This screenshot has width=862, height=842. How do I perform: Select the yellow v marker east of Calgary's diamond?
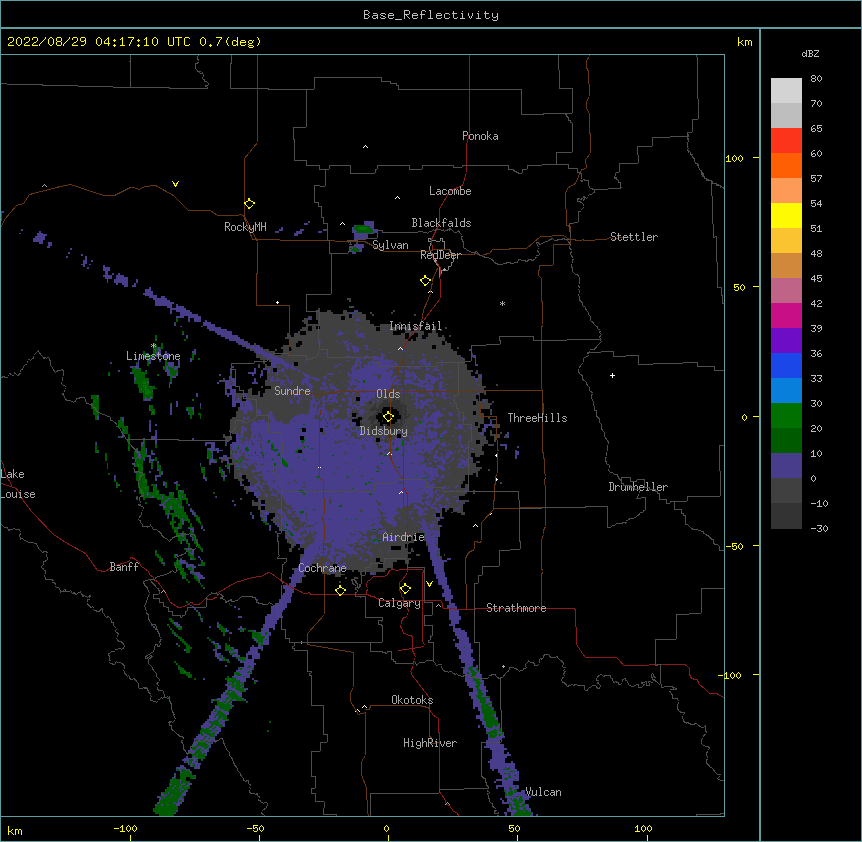coord(429,584)
